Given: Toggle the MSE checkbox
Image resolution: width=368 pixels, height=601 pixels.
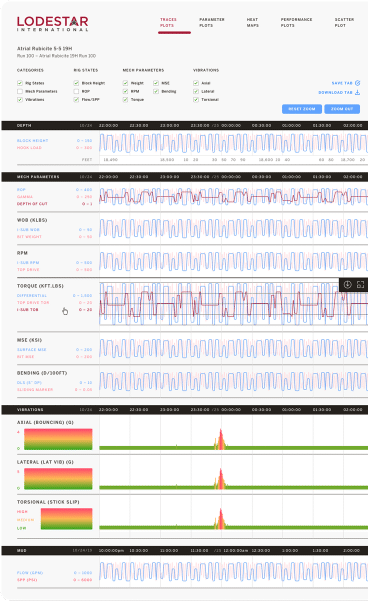Looking at the screenshot, I should (156, 83).
